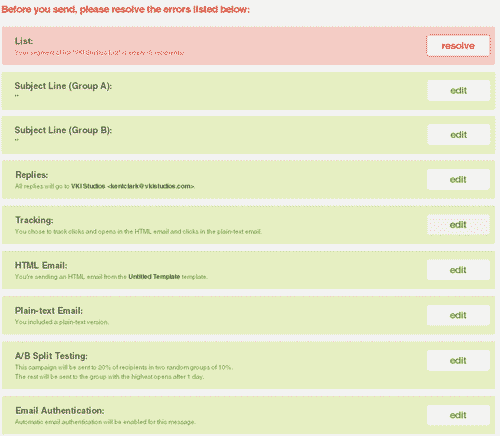Click the Plain-text Email row heading
This screenshot has width=500, height=436.
pyautogui.click(x=49, y=311)
